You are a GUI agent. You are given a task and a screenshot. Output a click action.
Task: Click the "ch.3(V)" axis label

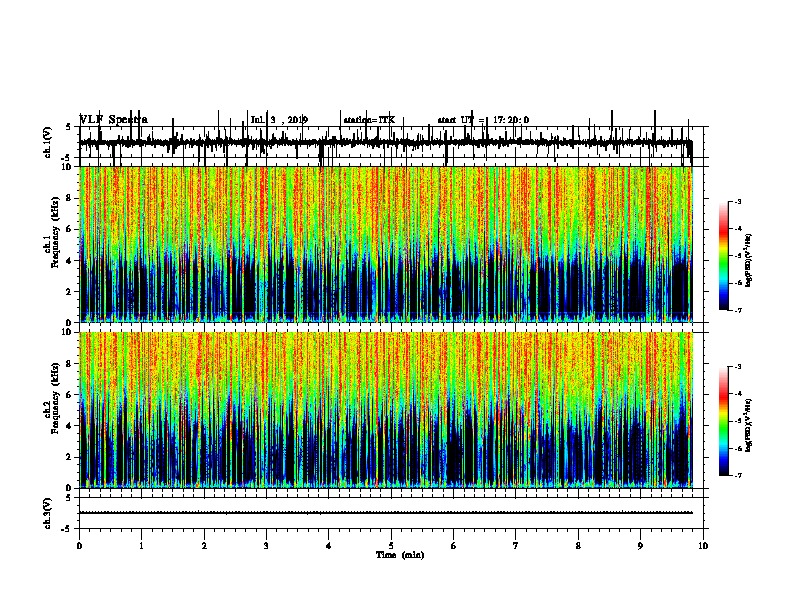tap(47, 513)
